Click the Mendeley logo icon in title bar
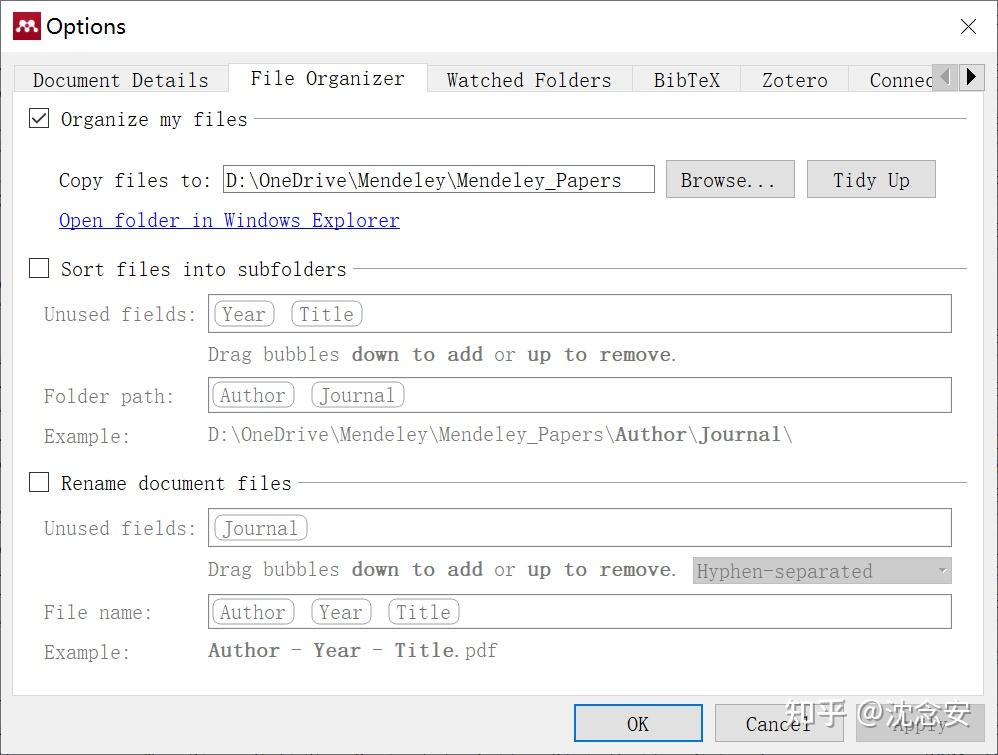The height and width of the screenshot is (755, 998). coord(27,26)
